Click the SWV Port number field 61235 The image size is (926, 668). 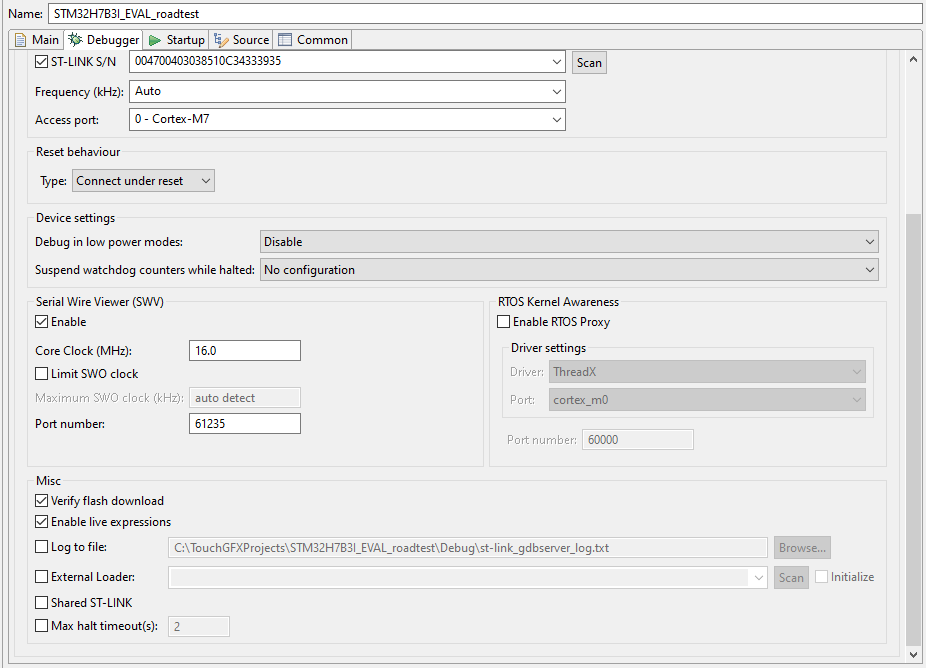[245, 423]
